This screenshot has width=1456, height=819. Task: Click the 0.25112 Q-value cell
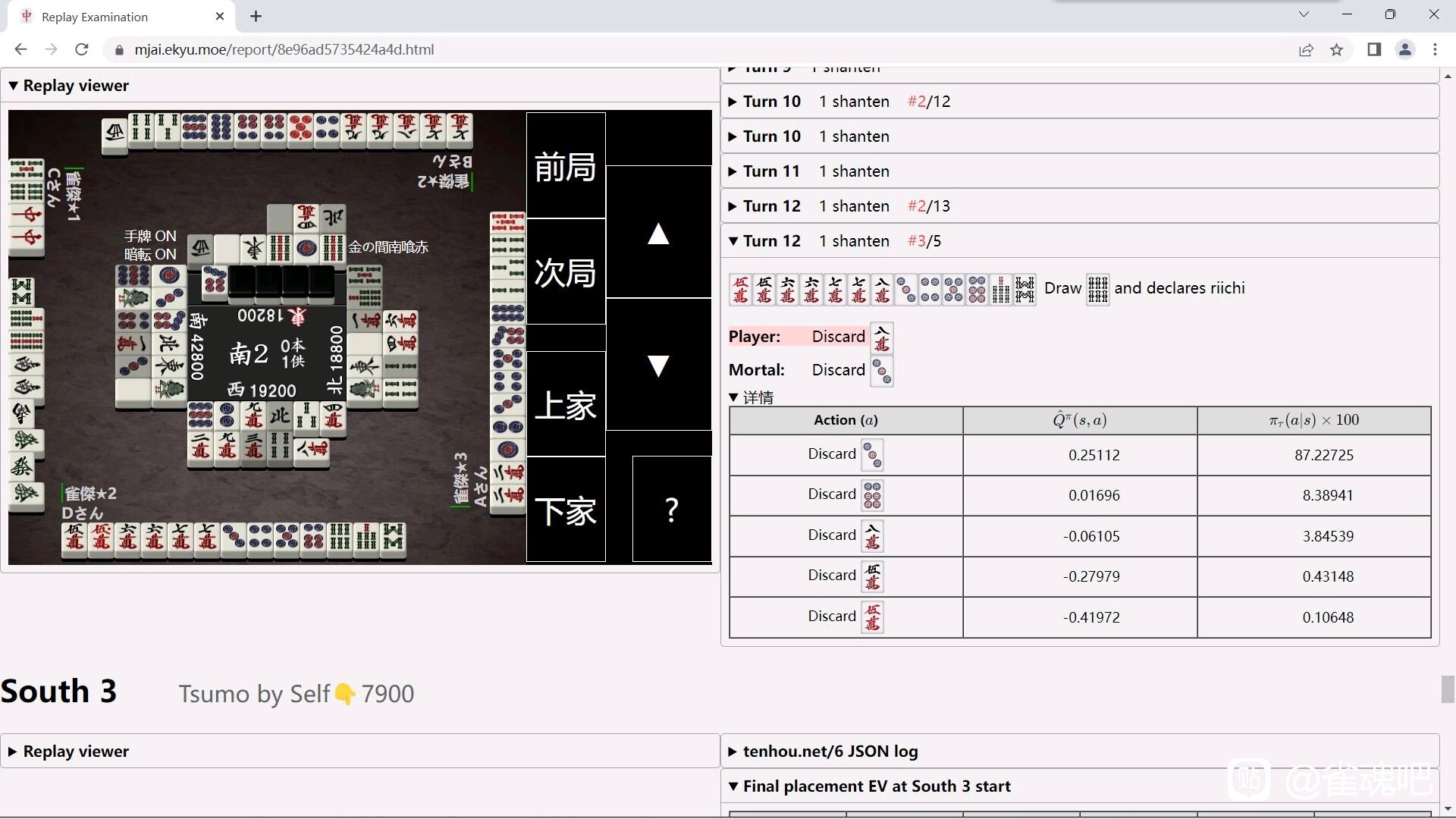click(x=1080, y=455)
